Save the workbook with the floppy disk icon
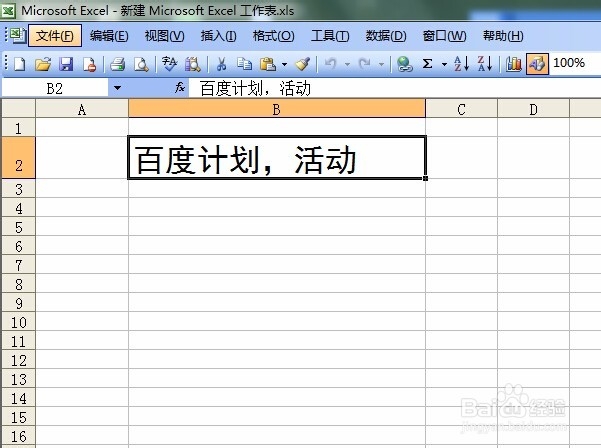This screenshot has height=448, width=601. coord(66,64)
